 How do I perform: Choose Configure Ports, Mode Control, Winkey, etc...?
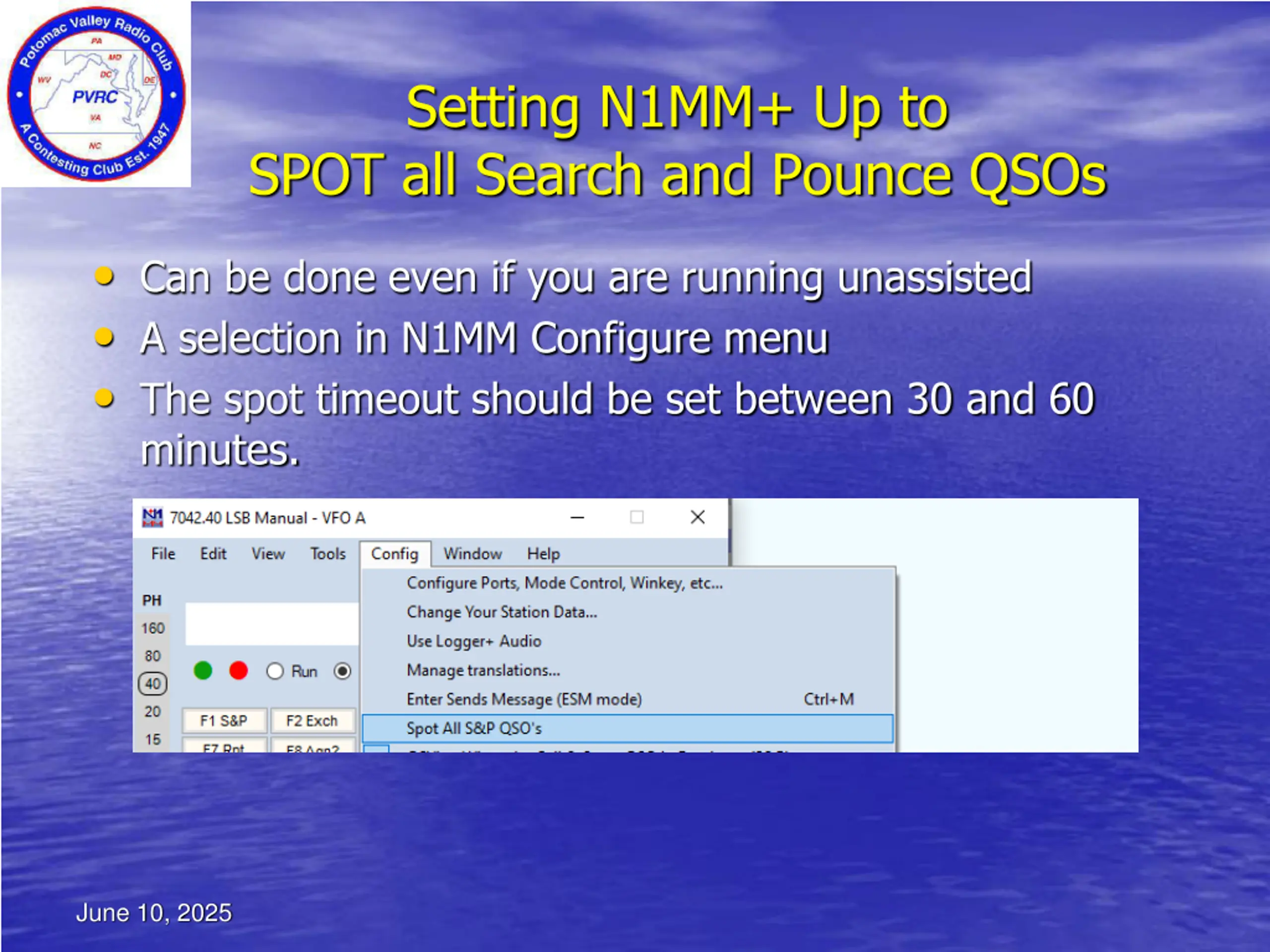tap(628, 583)
